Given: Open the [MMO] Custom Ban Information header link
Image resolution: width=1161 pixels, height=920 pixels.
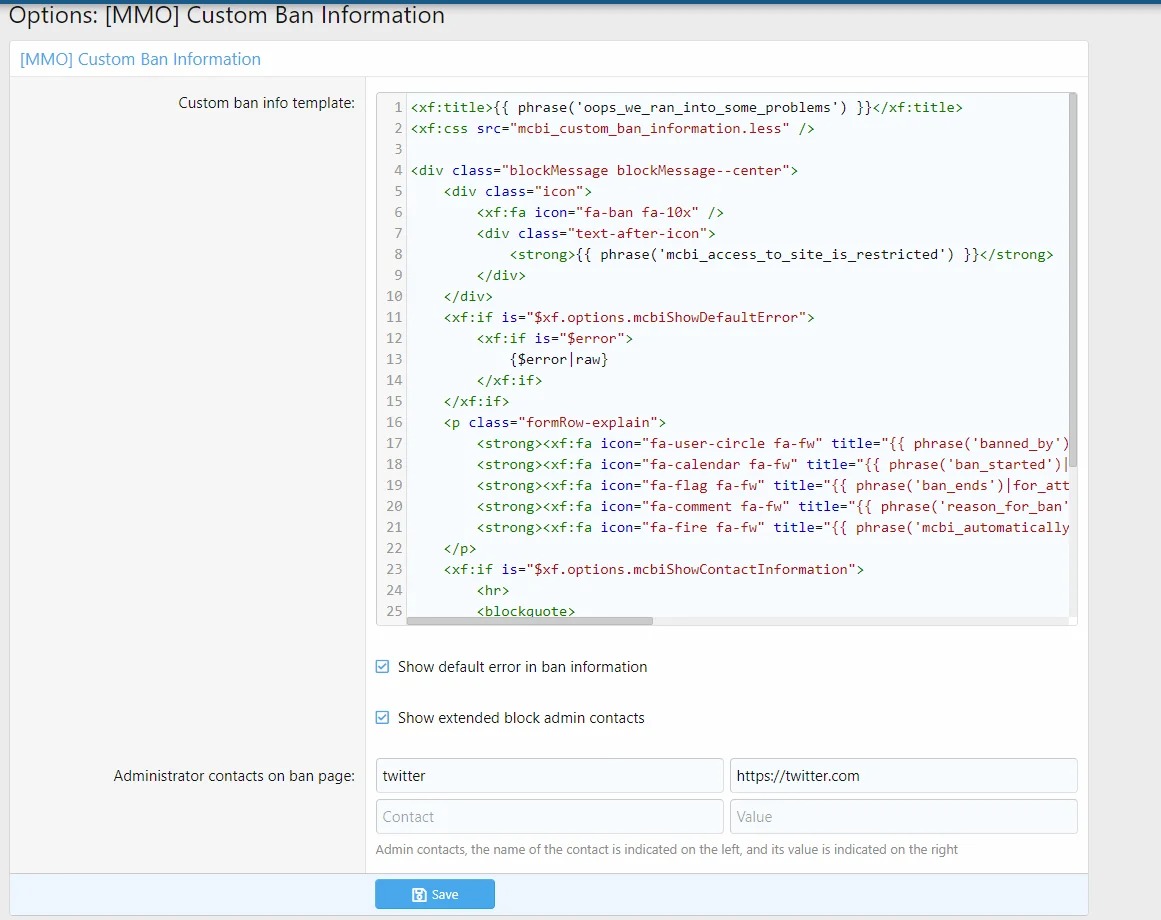Looking at the screenshot, I should [140, 59].
